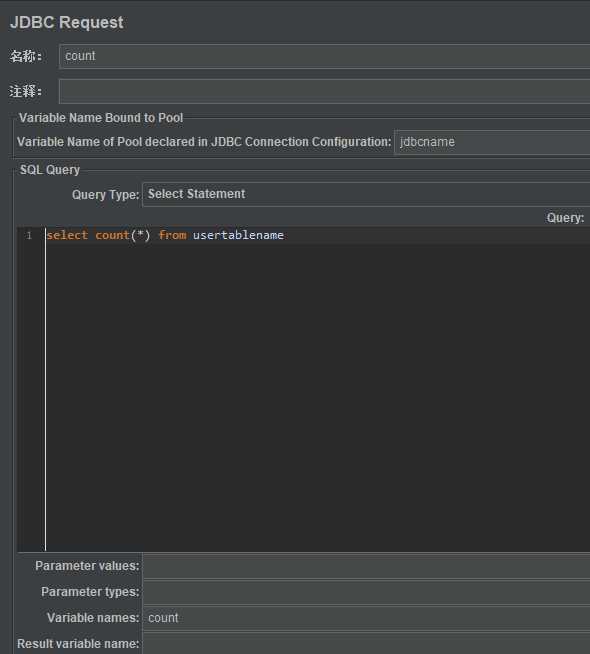Click the Parameter types field
590x654 pixels.
click(366, 592)
